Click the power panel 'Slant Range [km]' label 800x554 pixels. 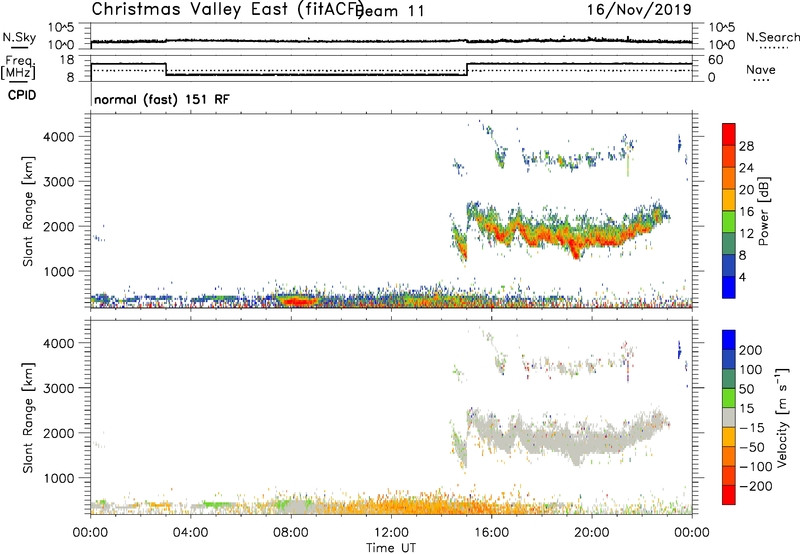(28, 211)
